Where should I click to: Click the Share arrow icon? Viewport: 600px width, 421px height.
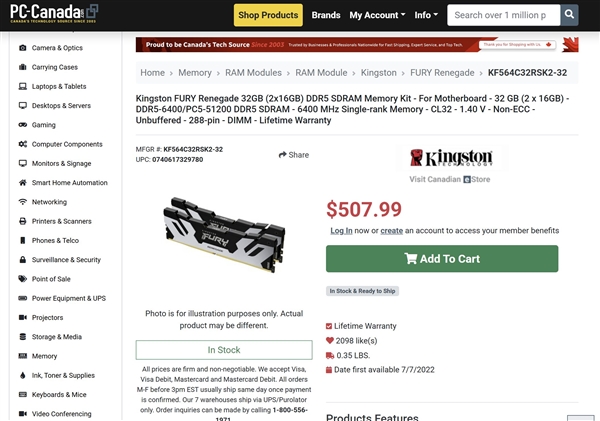click(x=282, y=155)
